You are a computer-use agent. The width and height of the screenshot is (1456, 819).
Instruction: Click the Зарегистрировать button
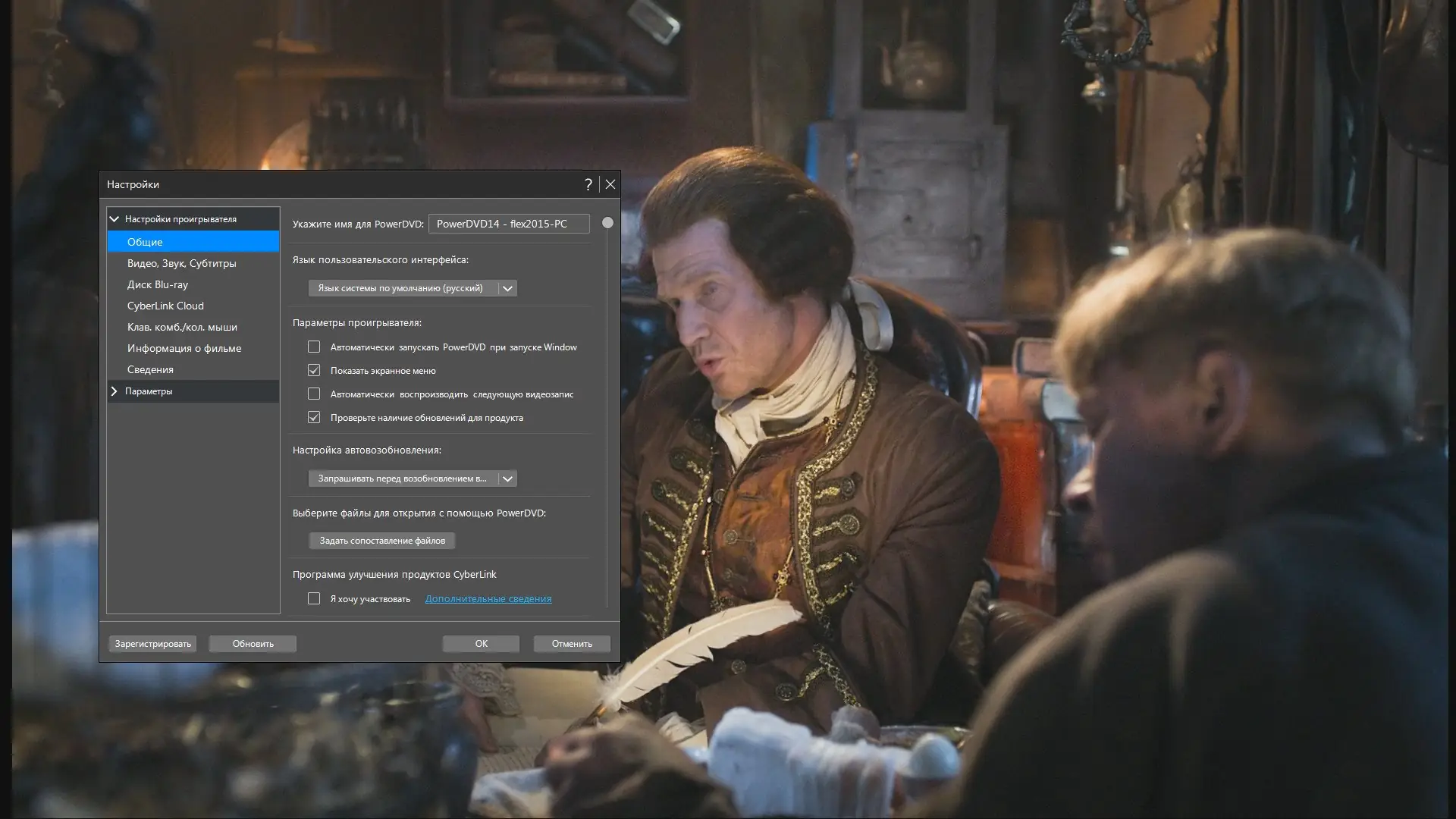click(152, 644)
